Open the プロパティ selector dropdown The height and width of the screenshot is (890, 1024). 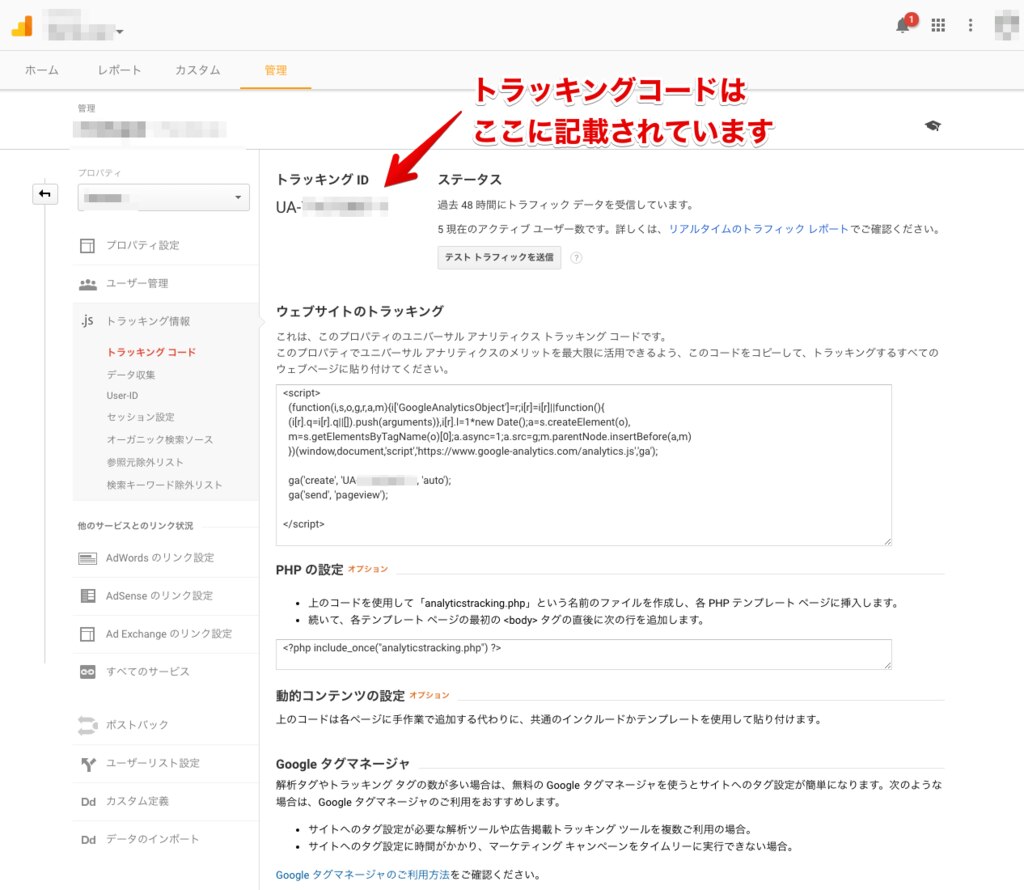coord(163,197)
